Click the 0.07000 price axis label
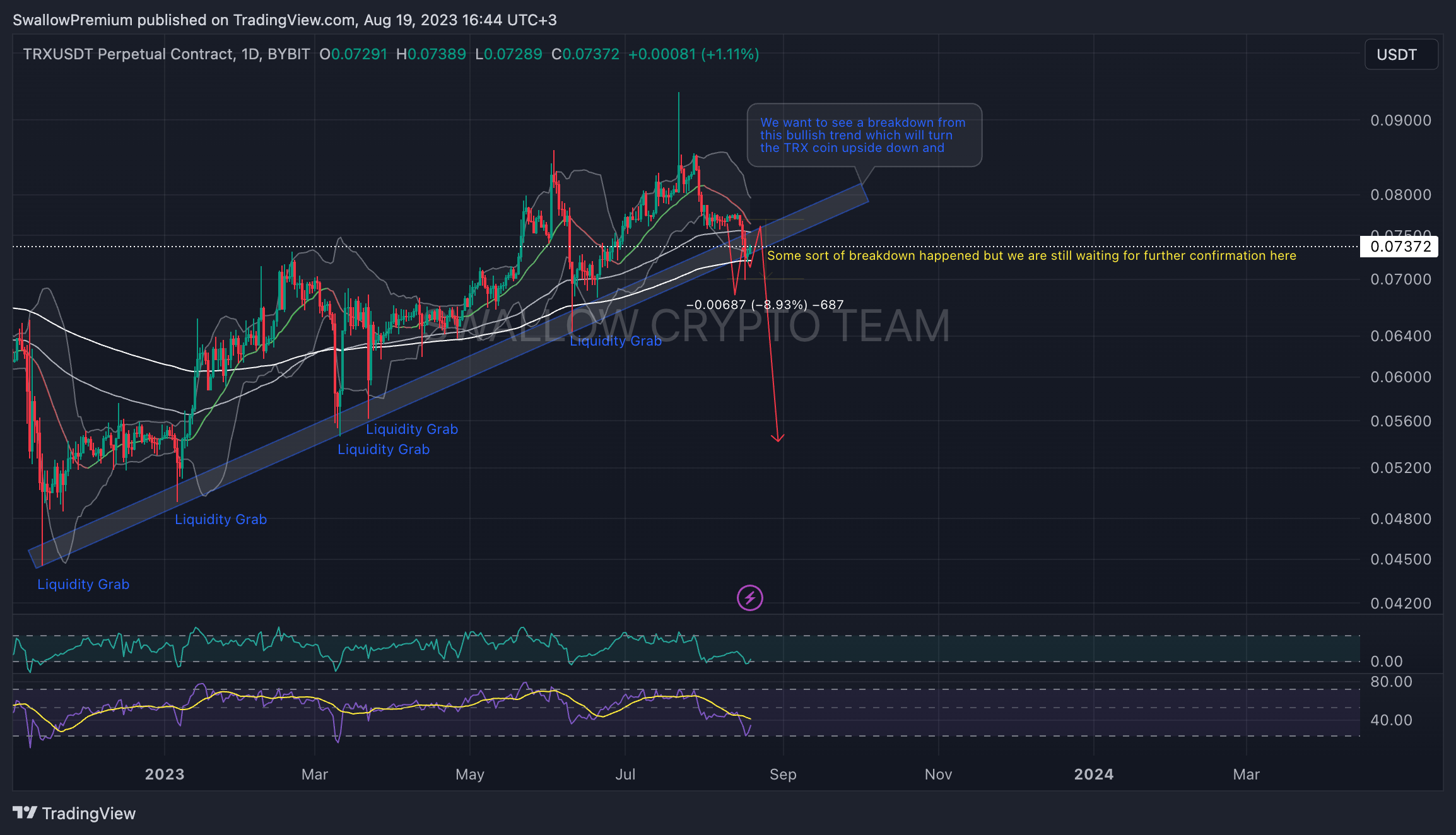Image resolution: width=1456 pixels, height=835 pixels. point(1400,279)
